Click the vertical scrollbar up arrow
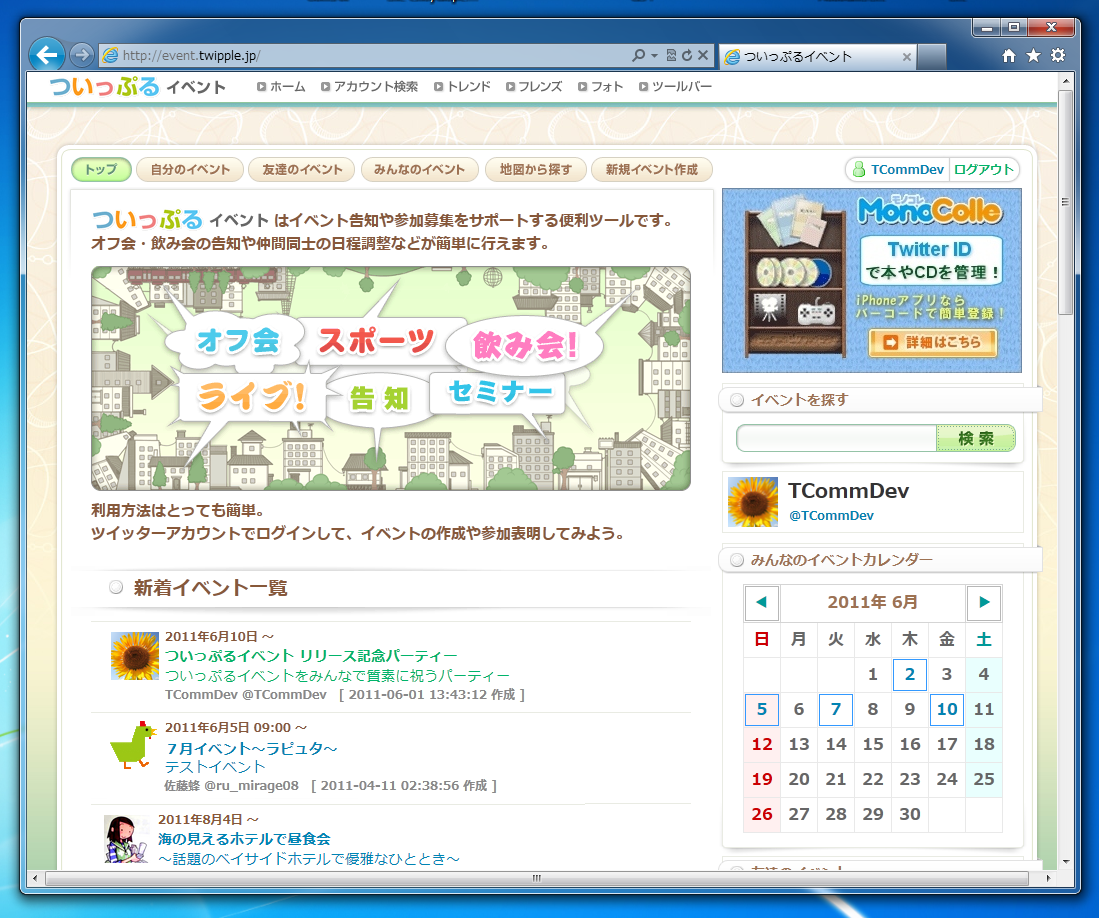The height and width of the screenshot is (918, 1099). coord(1065,81)
